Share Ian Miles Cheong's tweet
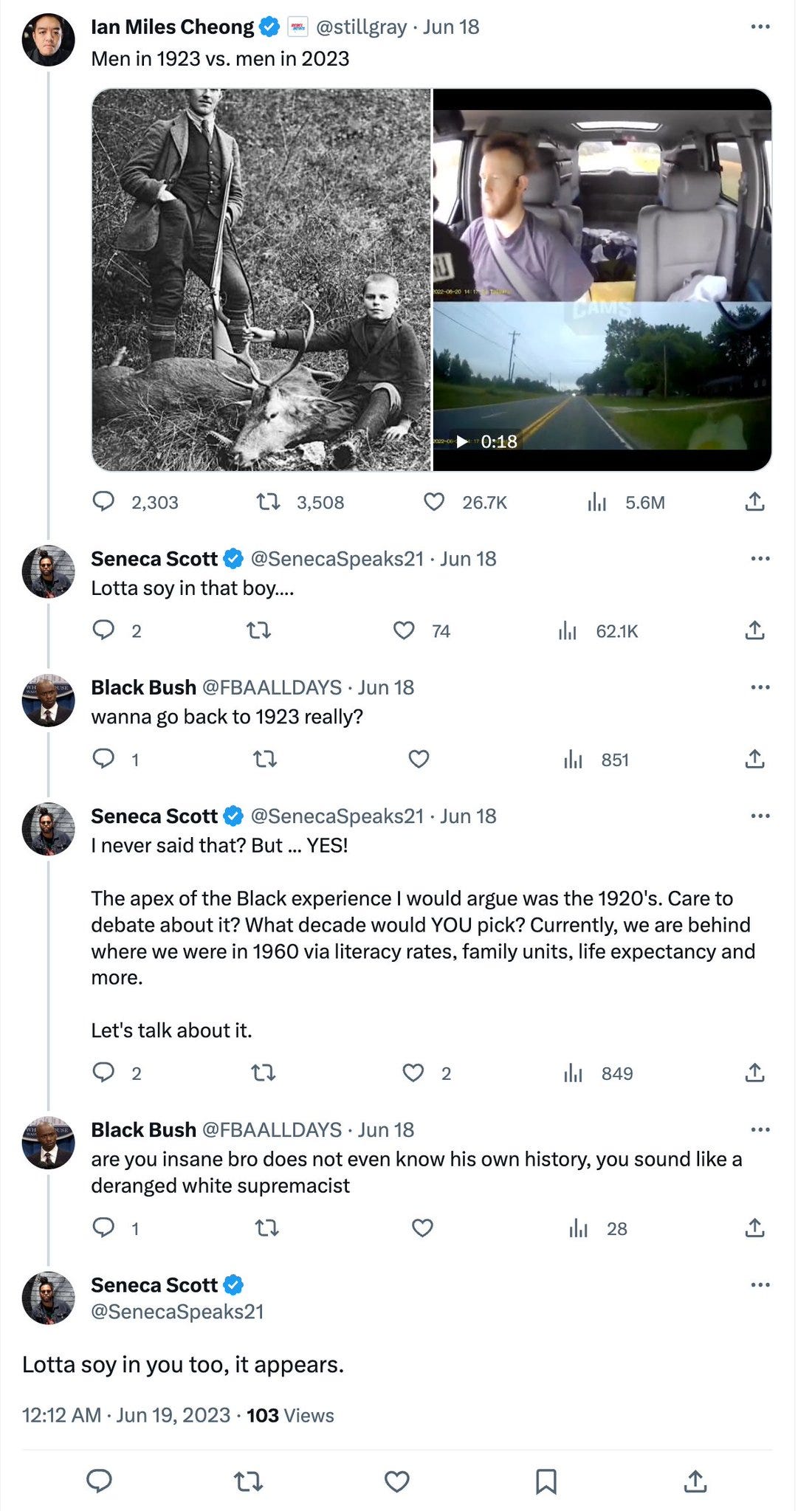The width and height of the screenshot is (812, 1511). (754, 503)
